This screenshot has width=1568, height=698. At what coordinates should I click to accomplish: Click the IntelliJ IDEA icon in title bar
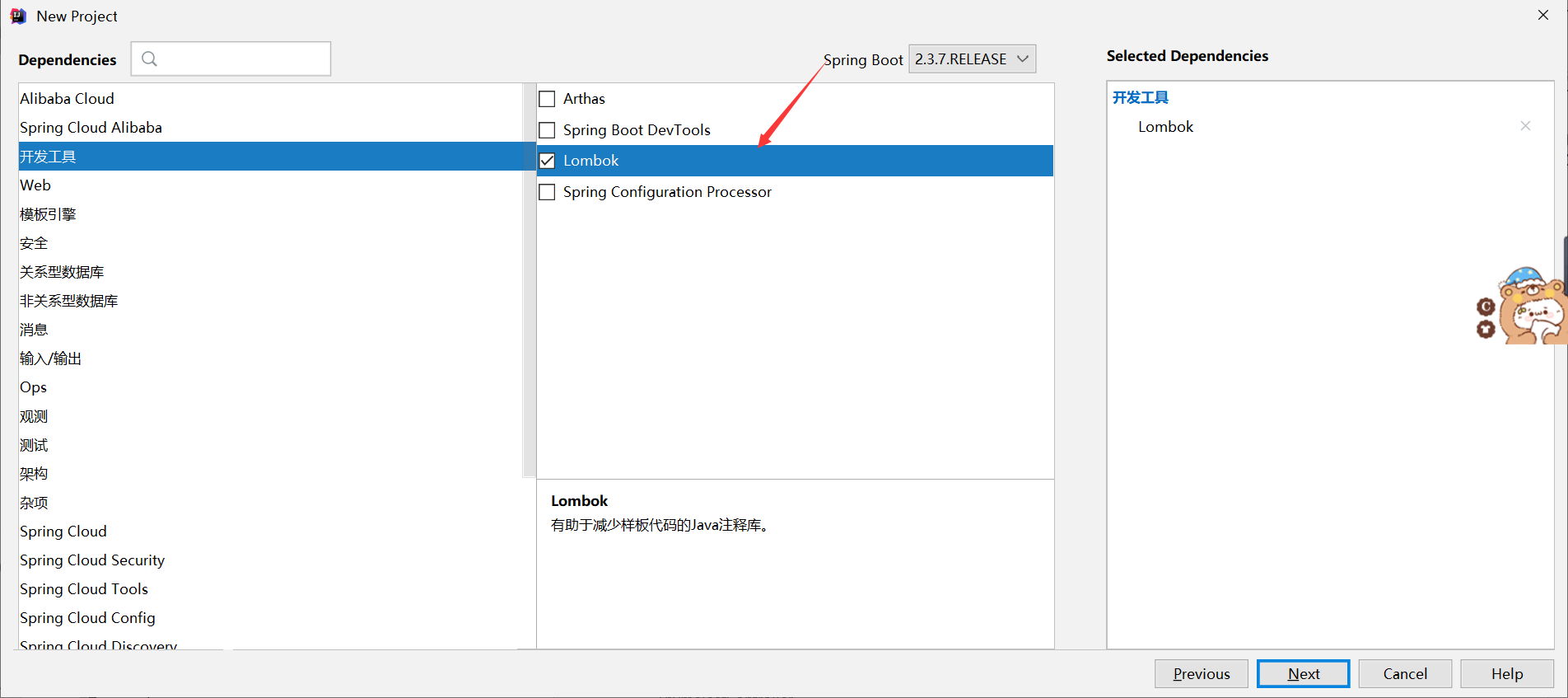17,16
